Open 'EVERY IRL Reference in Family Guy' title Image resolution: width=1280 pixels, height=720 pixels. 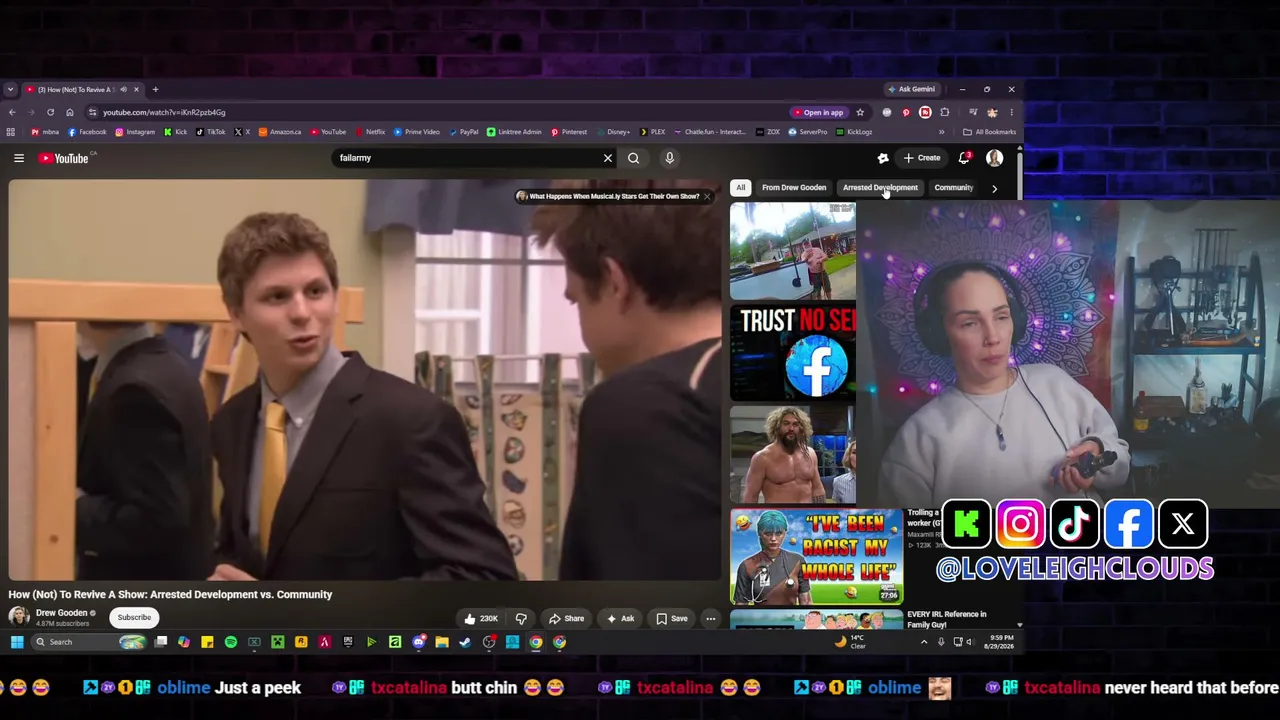pos(948,619)
